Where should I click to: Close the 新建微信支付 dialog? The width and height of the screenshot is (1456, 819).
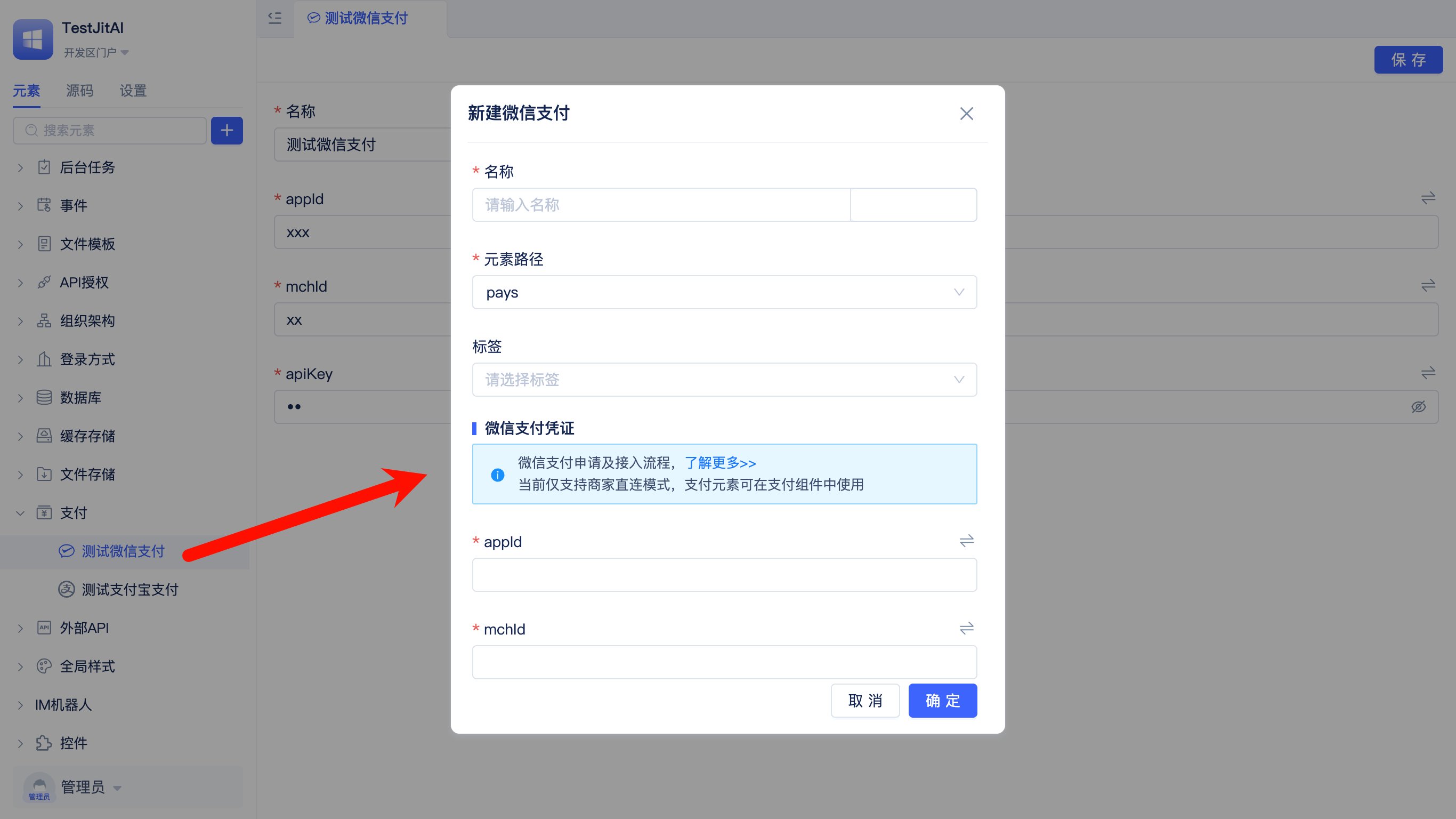coord(967,114)
